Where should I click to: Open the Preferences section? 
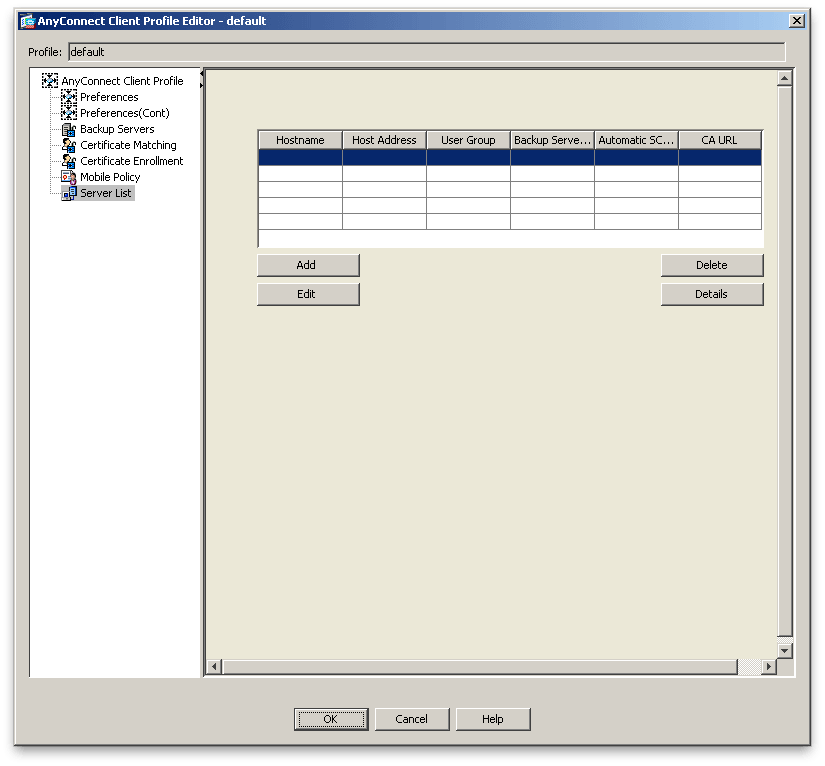coord(109,97)
